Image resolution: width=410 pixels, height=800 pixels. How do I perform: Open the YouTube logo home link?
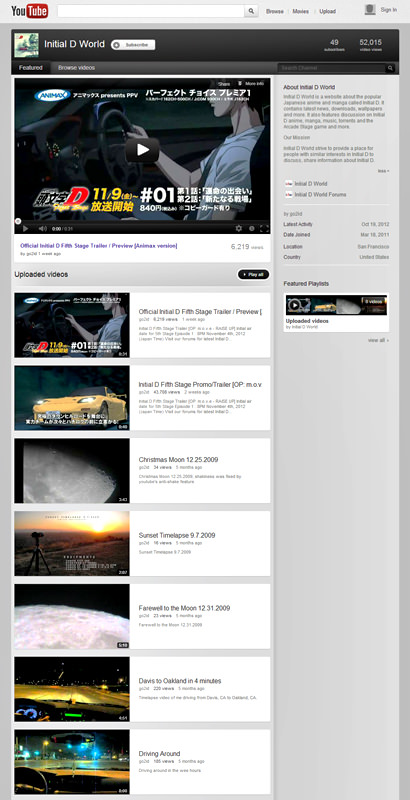(x=30, y=11)
